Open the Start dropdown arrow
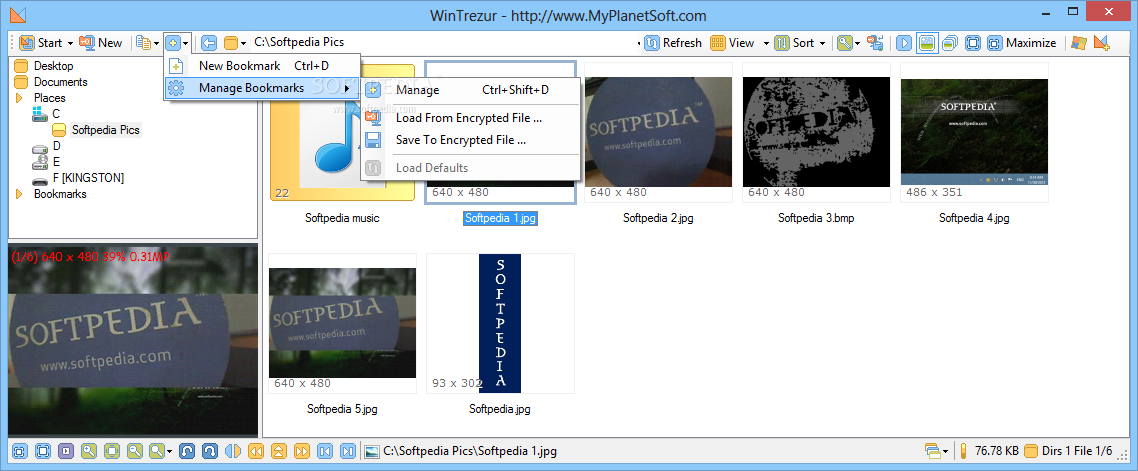Viewport: 1138px width, 471px height. [x=70, y=44]
